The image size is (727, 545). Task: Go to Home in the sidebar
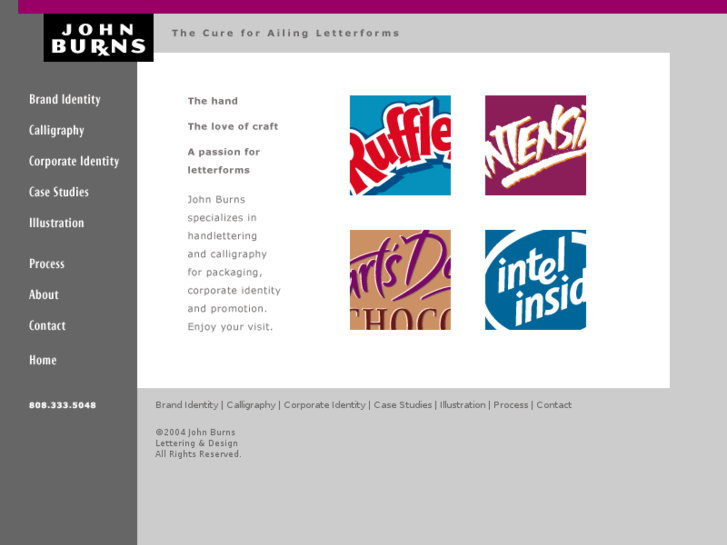point(43,360)
